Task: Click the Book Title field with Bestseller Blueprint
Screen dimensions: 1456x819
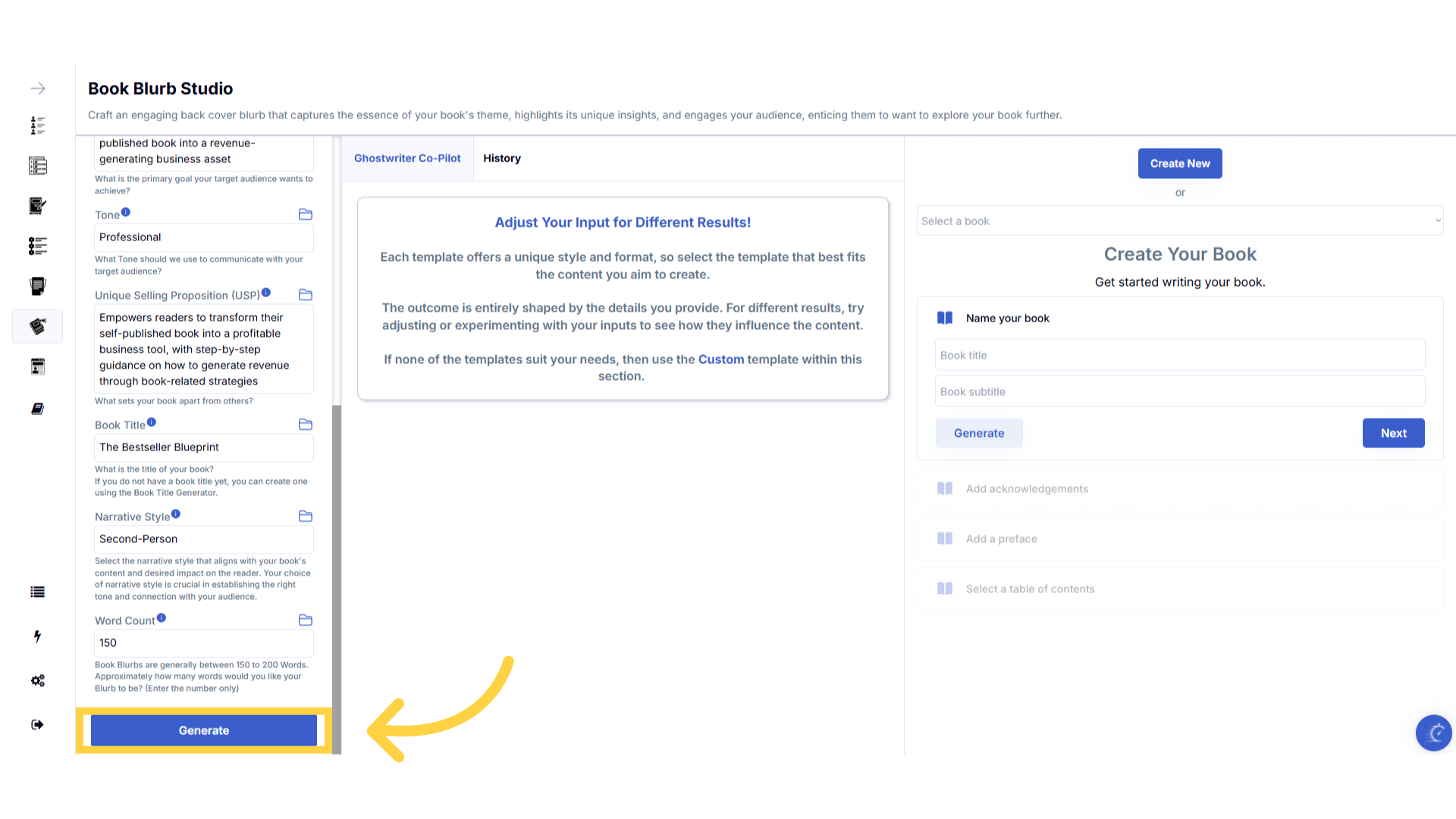Action: click(204, 447)
